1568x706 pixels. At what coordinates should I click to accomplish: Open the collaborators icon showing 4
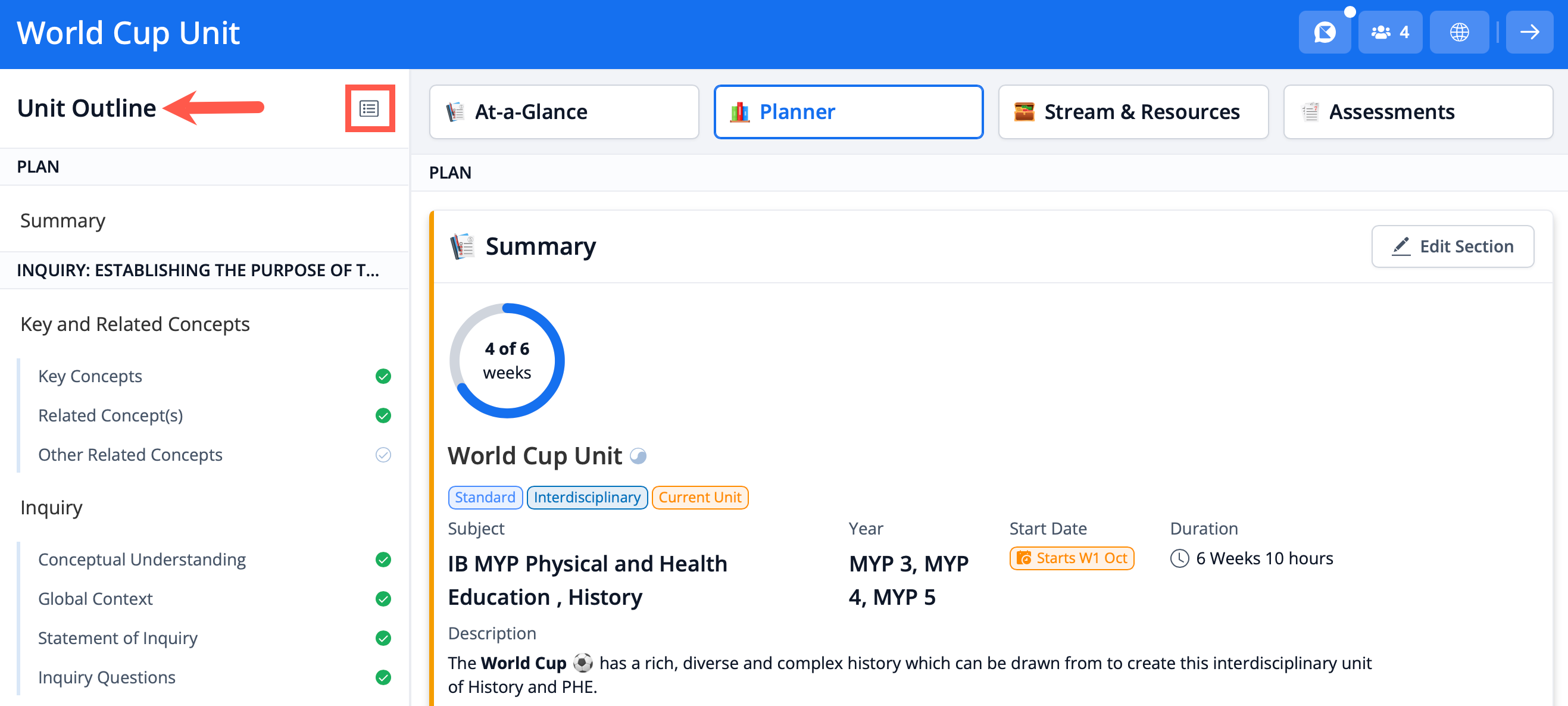click(x=1389, y=32)
